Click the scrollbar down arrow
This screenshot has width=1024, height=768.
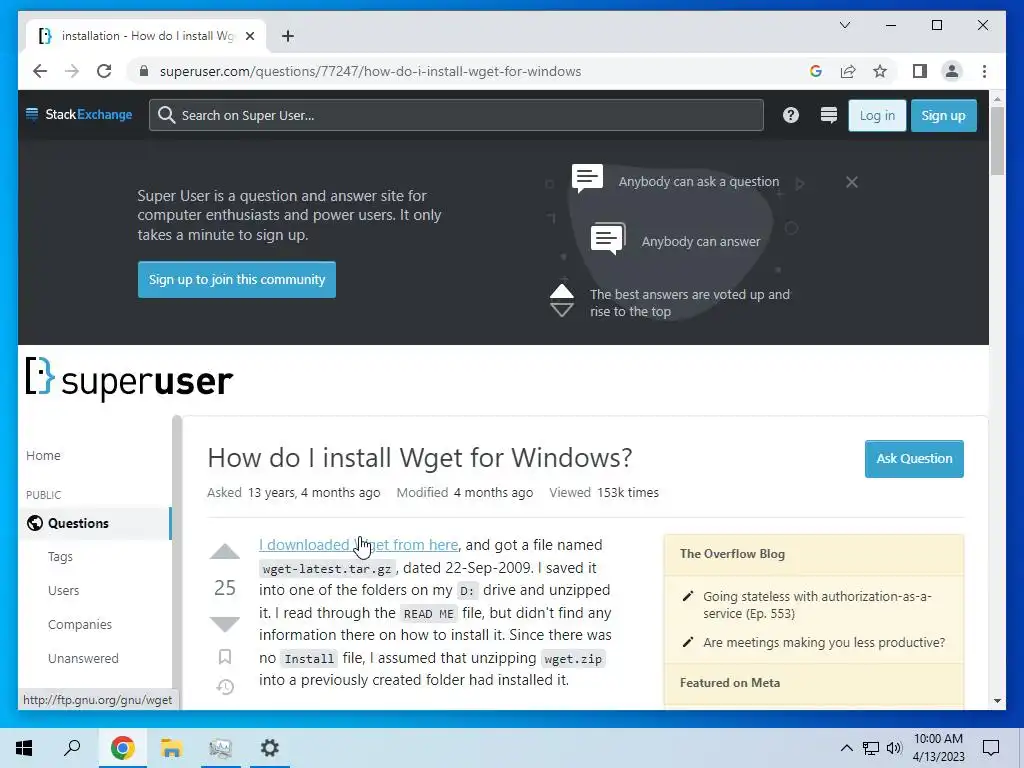[997, 701]
